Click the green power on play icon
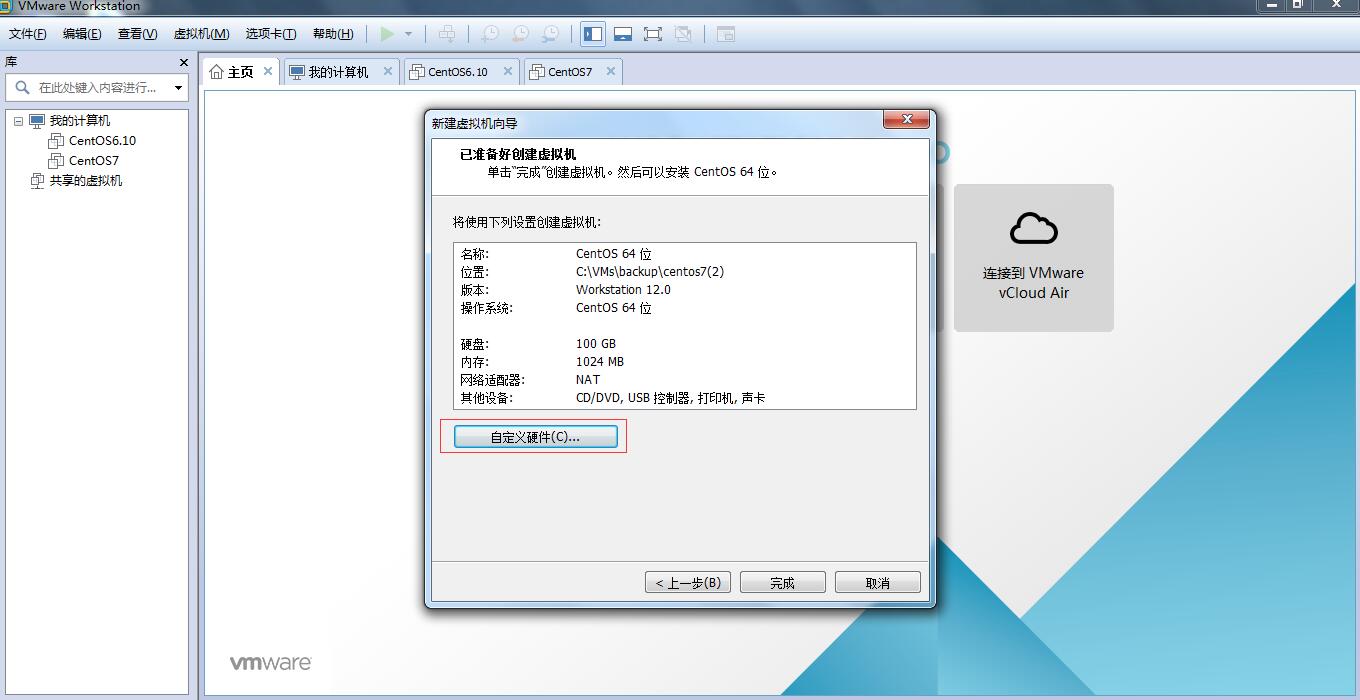Image resolution: width=1360 pixels, height=700 pixels. coord(387,34)
